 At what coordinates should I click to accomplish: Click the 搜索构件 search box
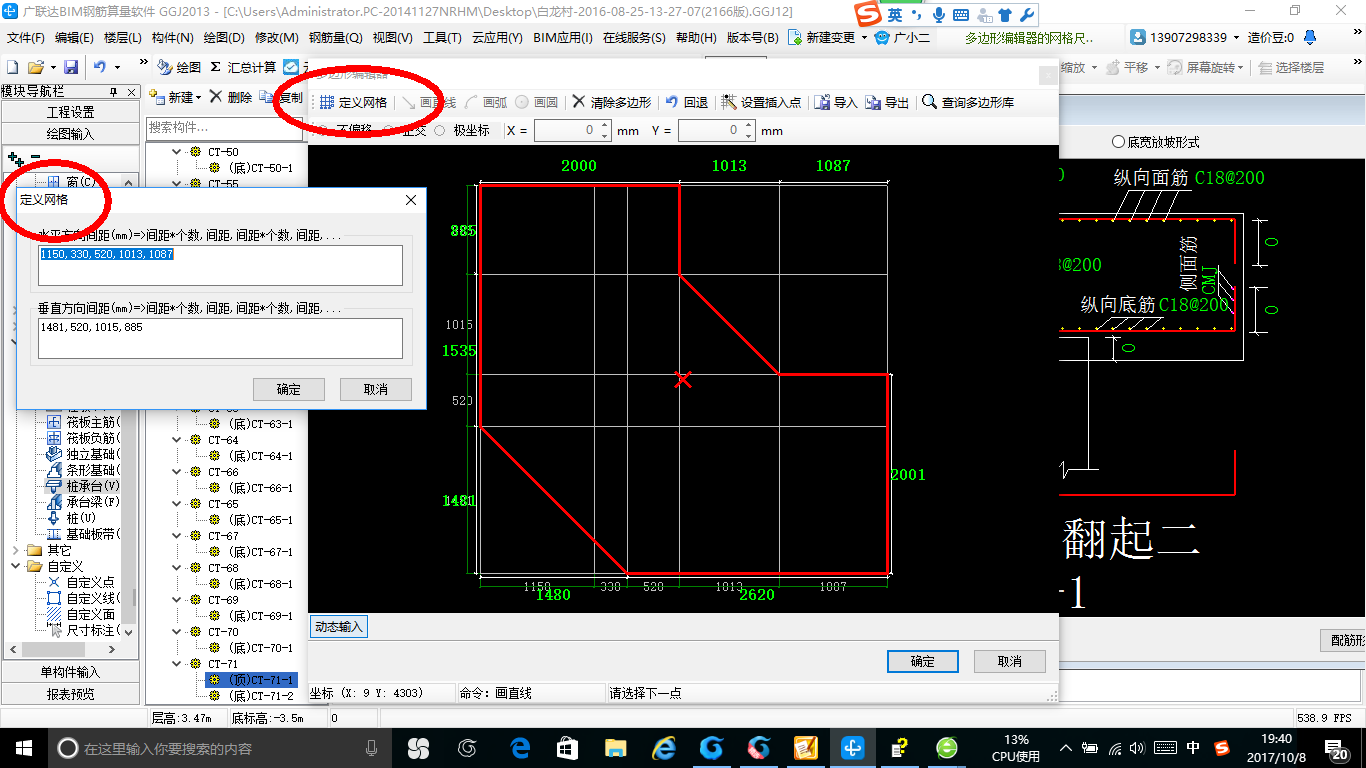224,128
